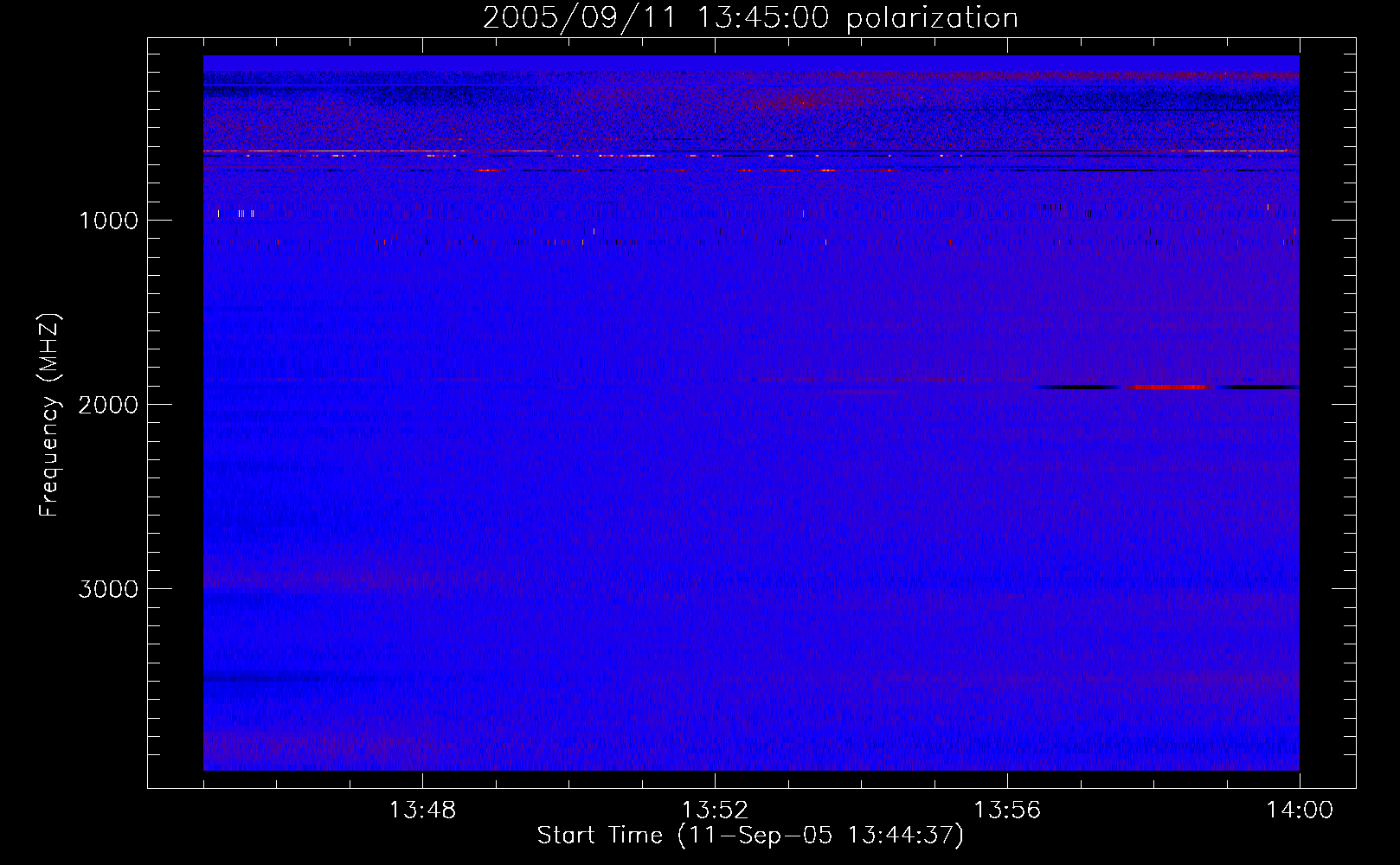The image size is (1400, 865).
Task: Click the 2000 frequency tick label
Action: click(108, 405)
